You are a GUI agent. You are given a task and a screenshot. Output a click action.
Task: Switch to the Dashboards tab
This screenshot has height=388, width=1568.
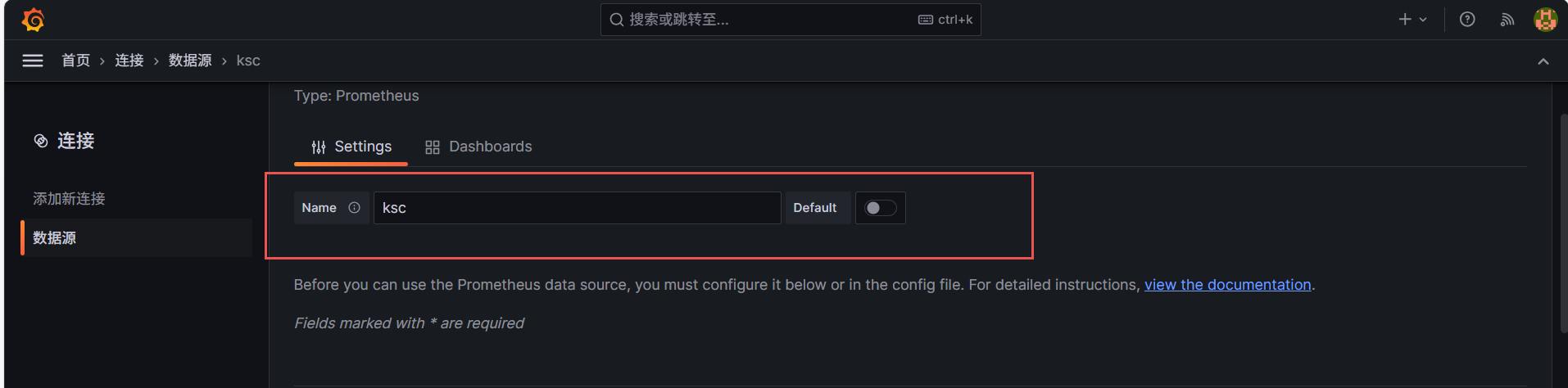[x=478, y=147]
